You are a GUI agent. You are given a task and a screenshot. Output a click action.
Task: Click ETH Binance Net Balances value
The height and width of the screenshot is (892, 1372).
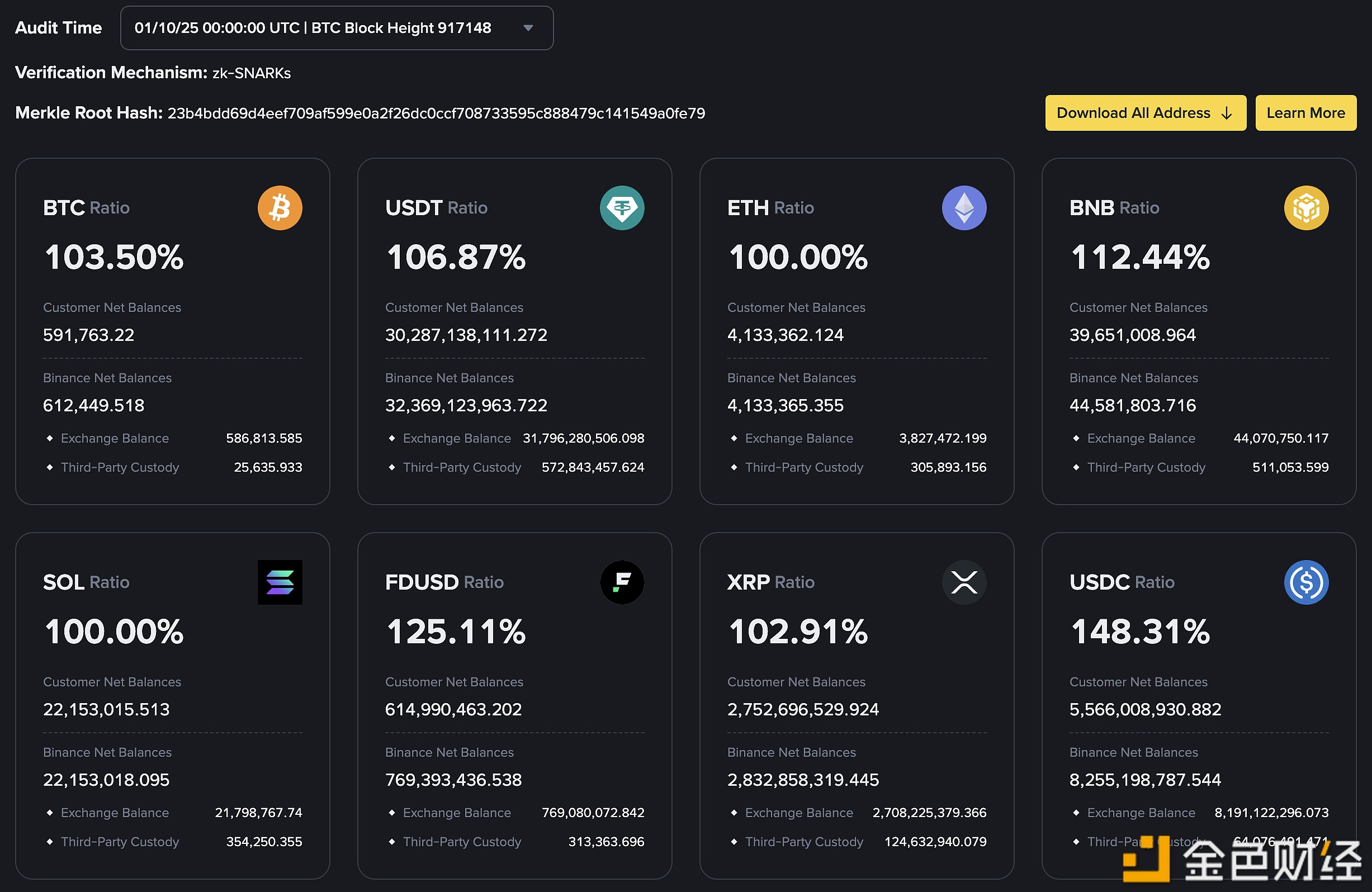784,405
